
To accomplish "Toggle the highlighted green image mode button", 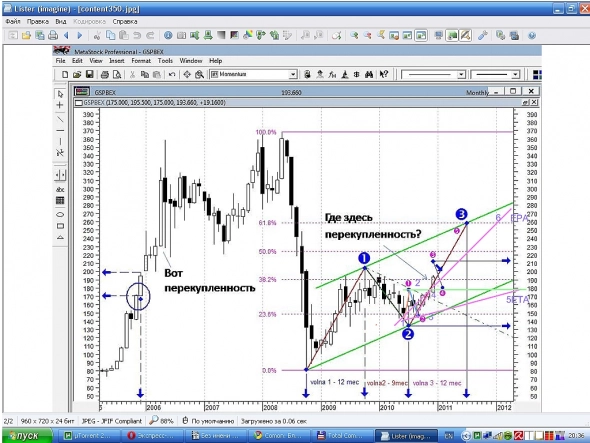I will 452,35.
